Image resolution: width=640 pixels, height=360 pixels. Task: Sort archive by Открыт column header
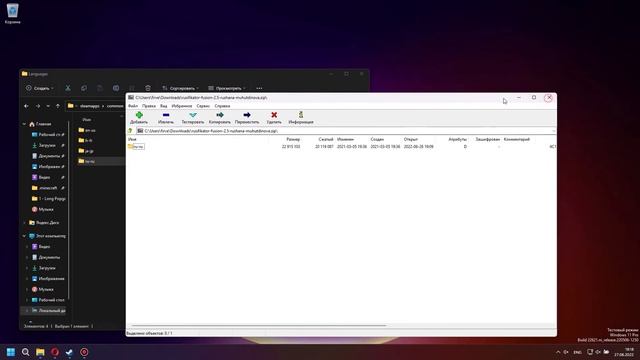(x=411, y=139)
